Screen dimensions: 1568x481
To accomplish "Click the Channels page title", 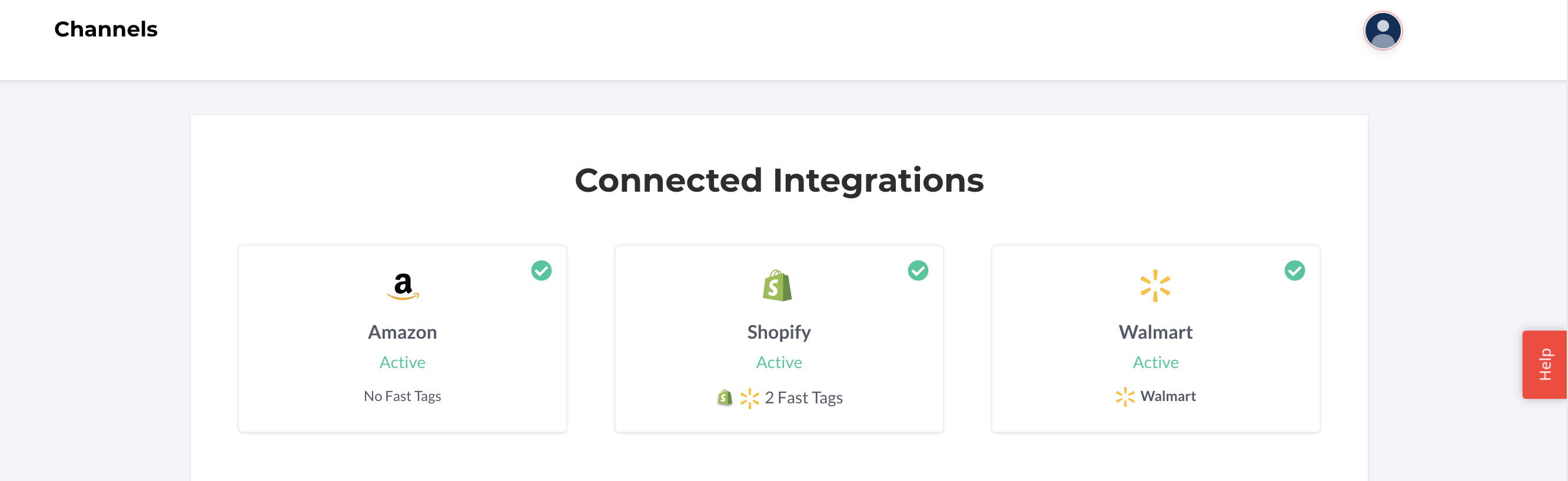I will coord(106,29).
